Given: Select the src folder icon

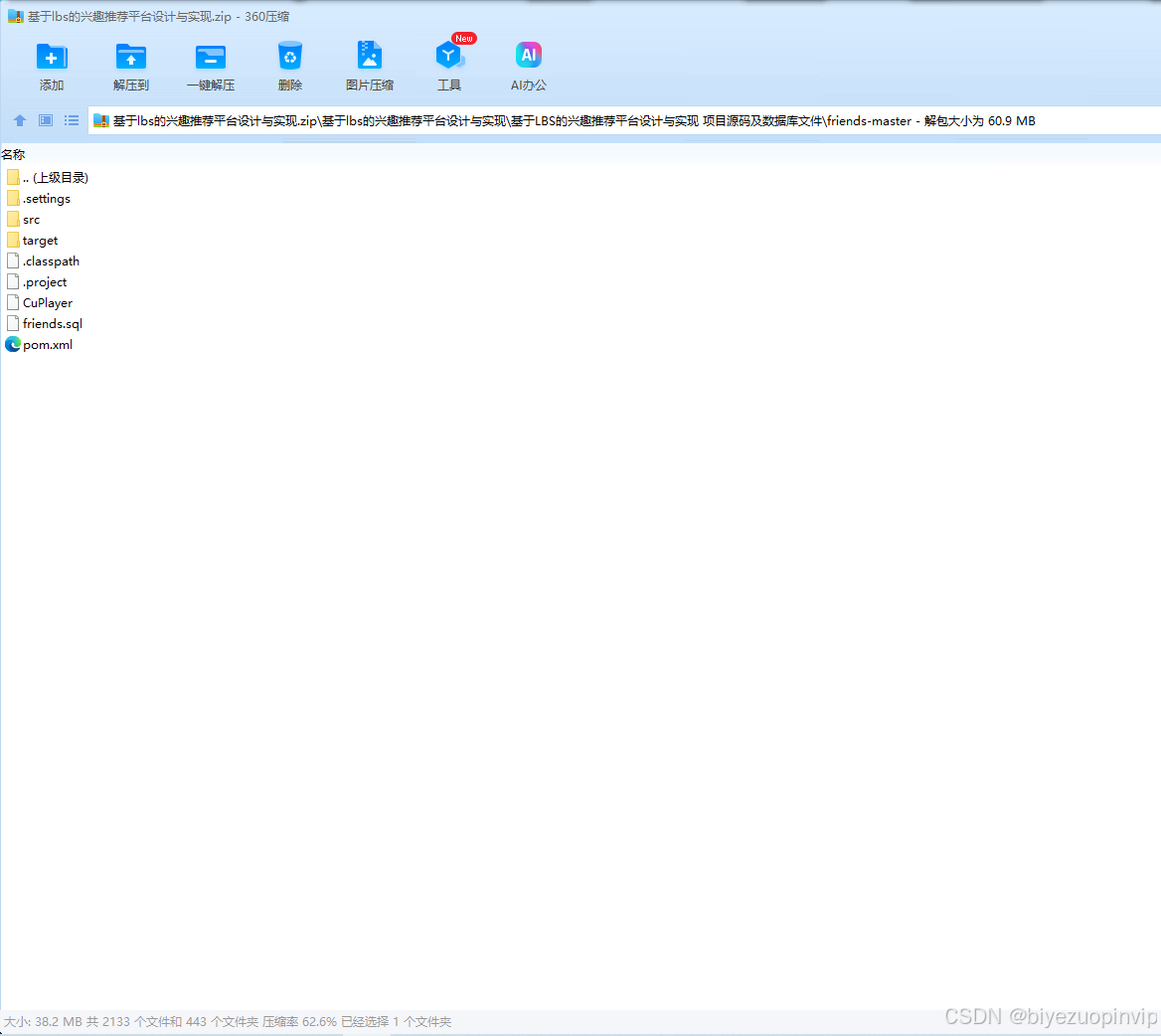Looking at the screenshot, I should pos(13,219).
